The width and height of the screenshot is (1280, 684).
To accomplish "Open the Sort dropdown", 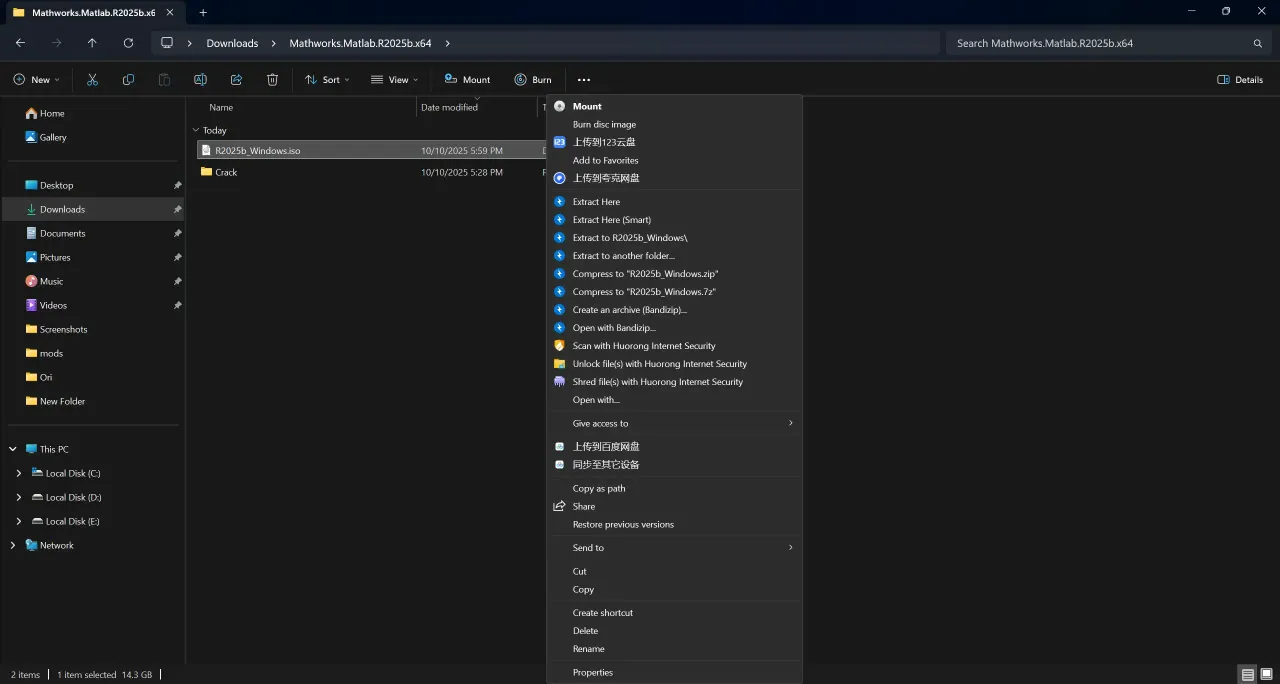I will pos(327,80).
